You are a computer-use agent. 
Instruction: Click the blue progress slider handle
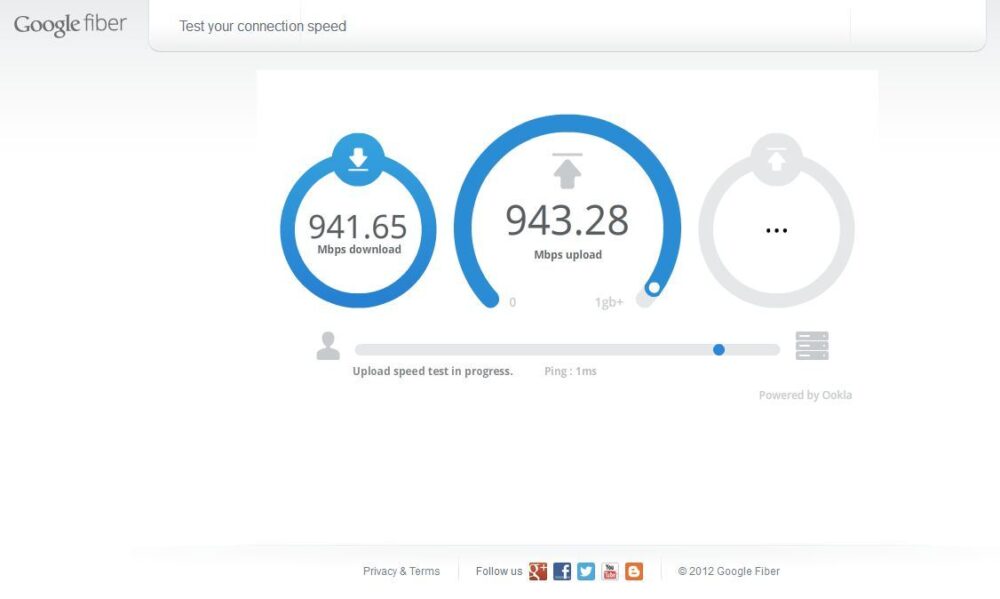719,349
